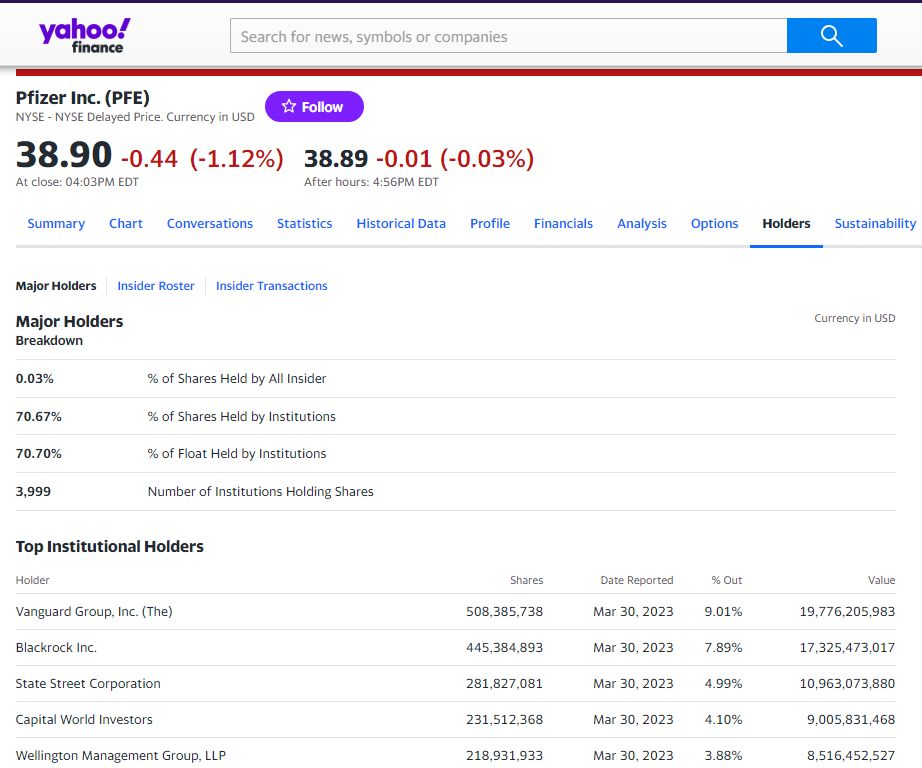
Task: Open the Sustainability tab
Action: click(x=875, y=223)
